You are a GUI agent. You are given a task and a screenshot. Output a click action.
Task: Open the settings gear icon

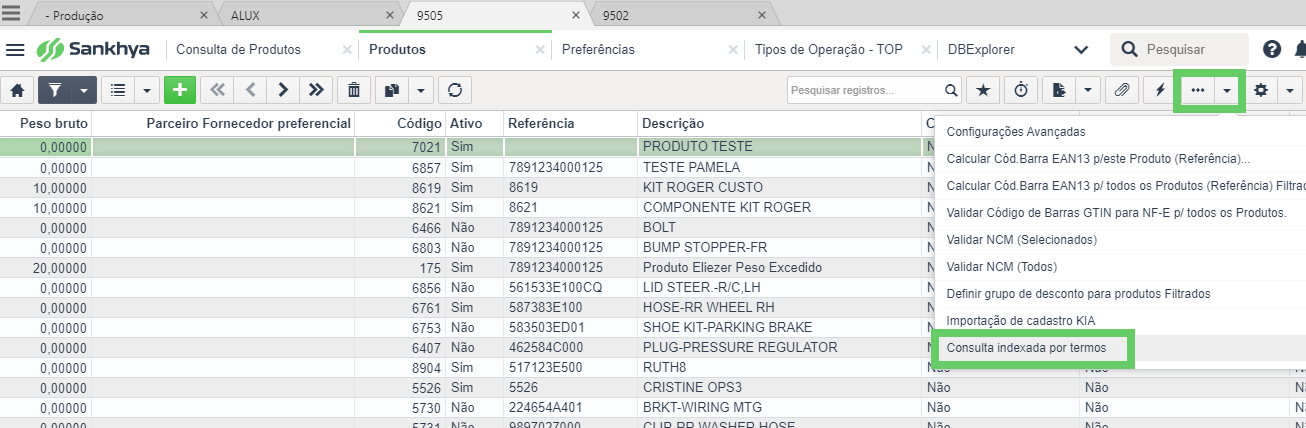1261,90
